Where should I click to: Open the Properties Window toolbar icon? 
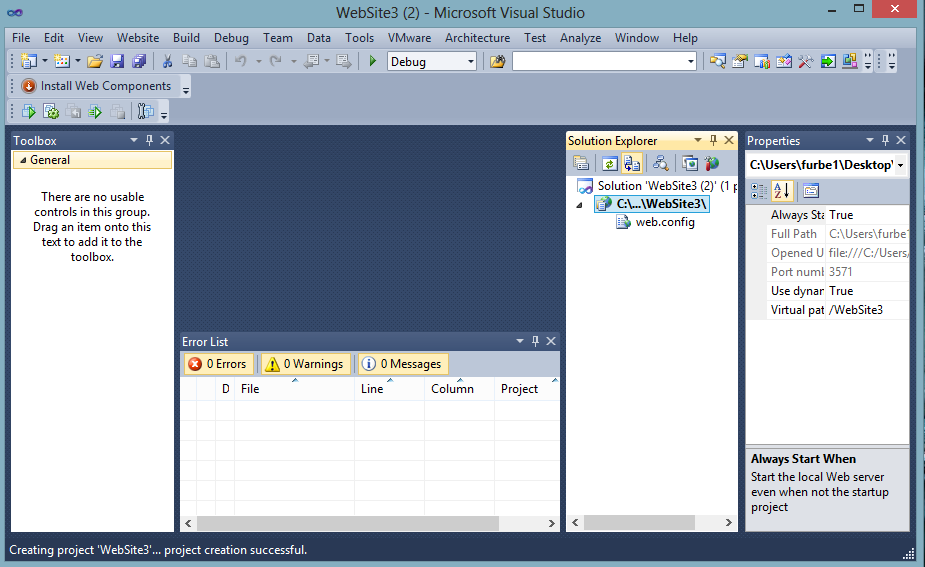[x=739, y=61]
